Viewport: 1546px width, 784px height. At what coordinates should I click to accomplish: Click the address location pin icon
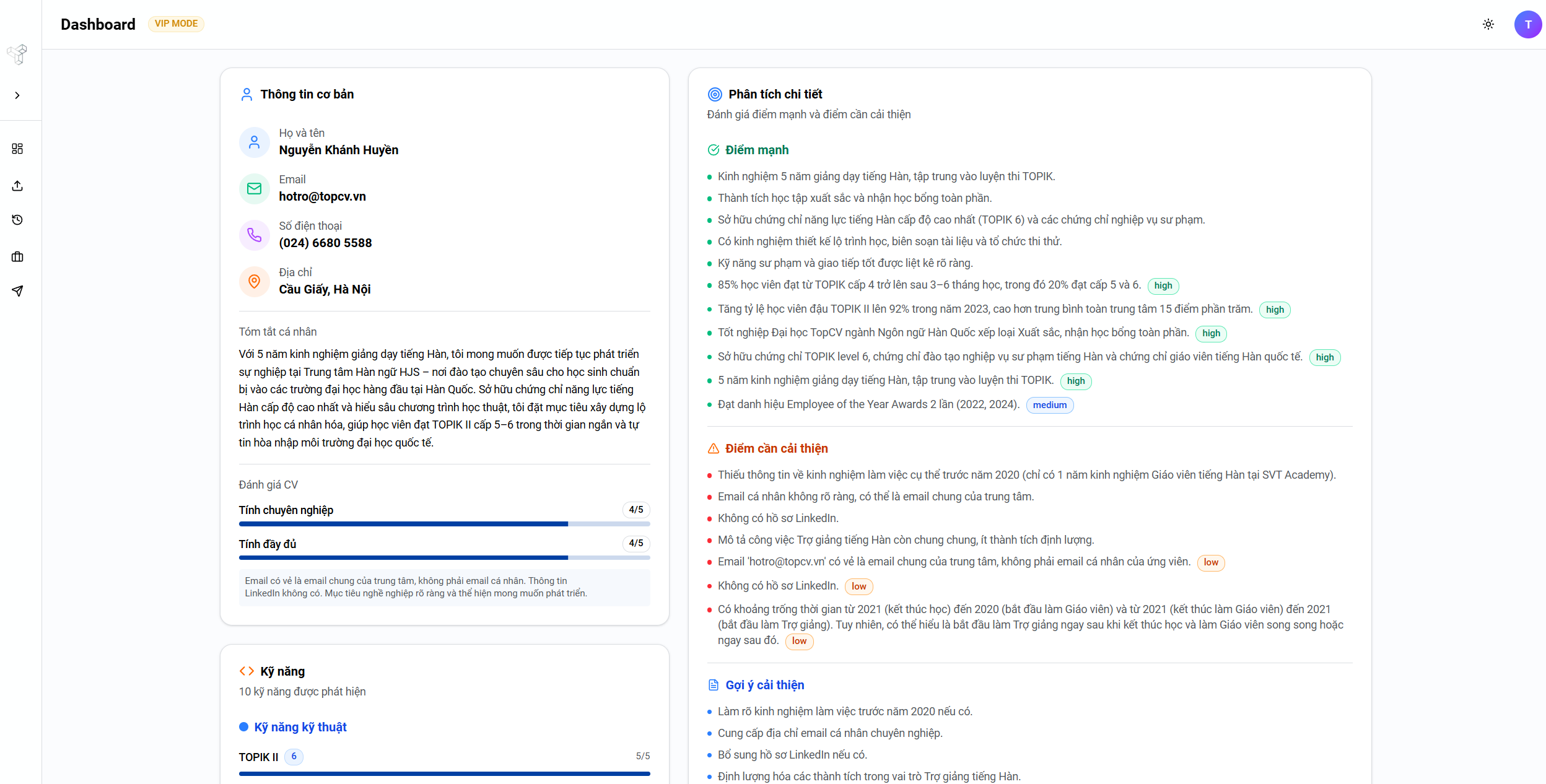tap(254, 282)
